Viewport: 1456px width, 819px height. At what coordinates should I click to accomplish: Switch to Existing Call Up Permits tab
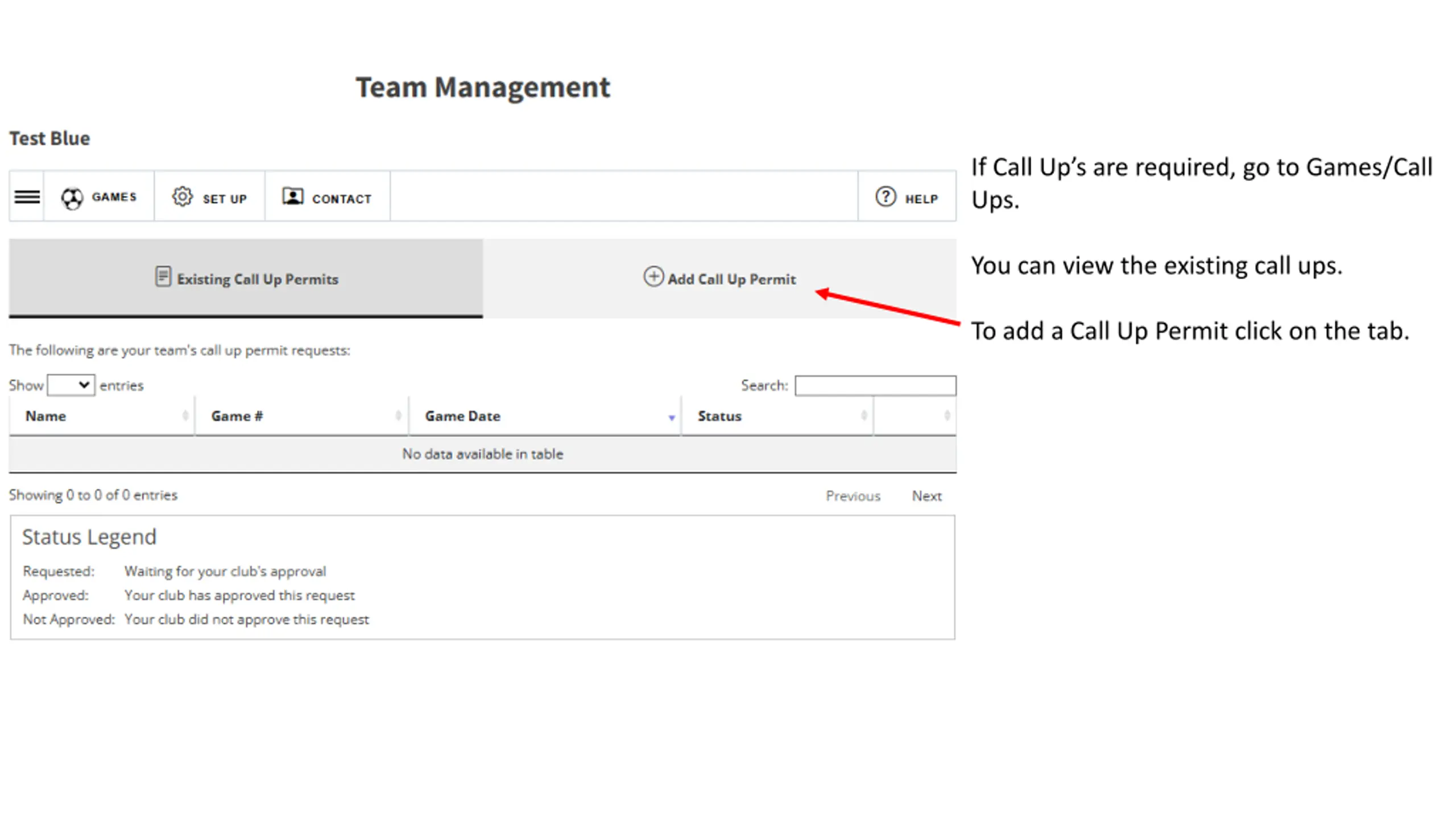246,278
